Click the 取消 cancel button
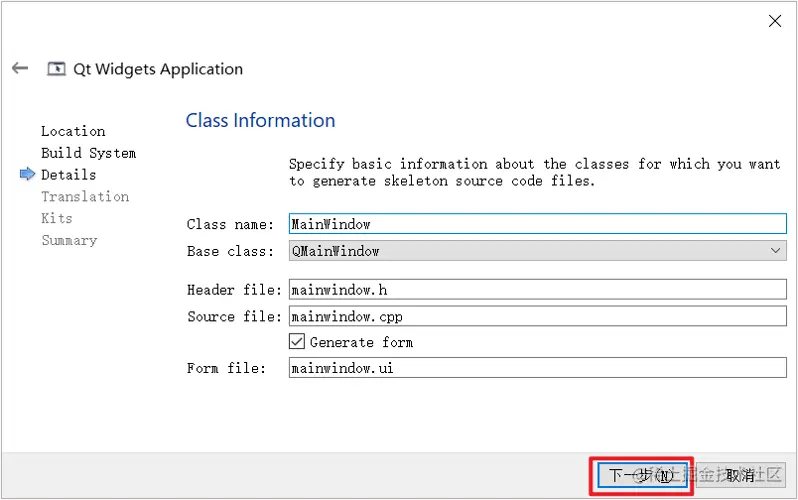Screen dimensions: 798x500 741,476
